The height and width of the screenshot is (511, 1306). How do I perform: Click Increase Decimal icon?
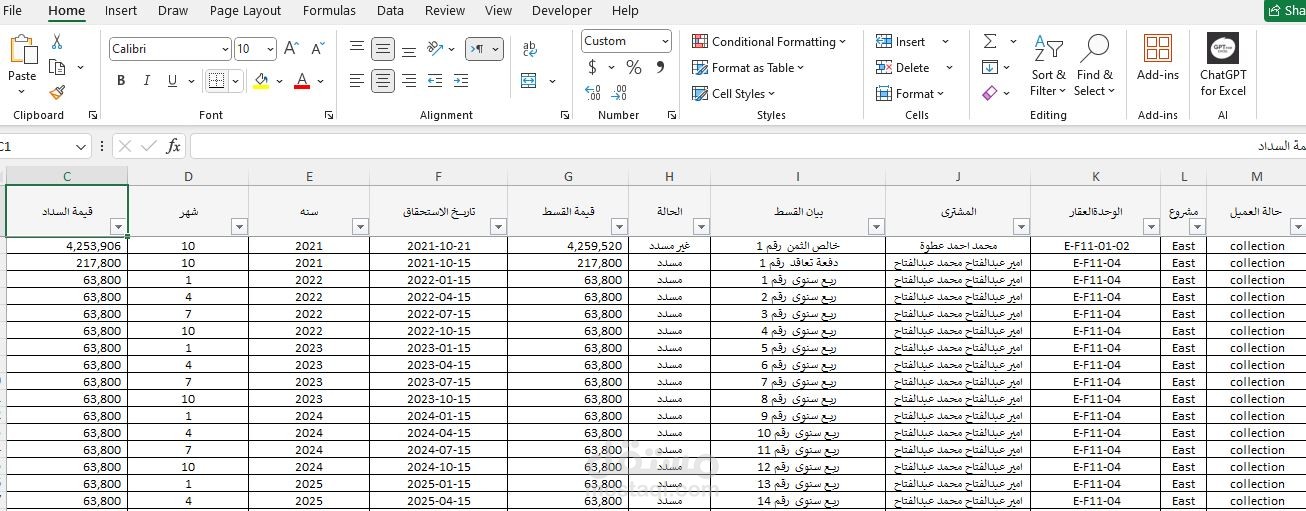(x=593, y=93)
